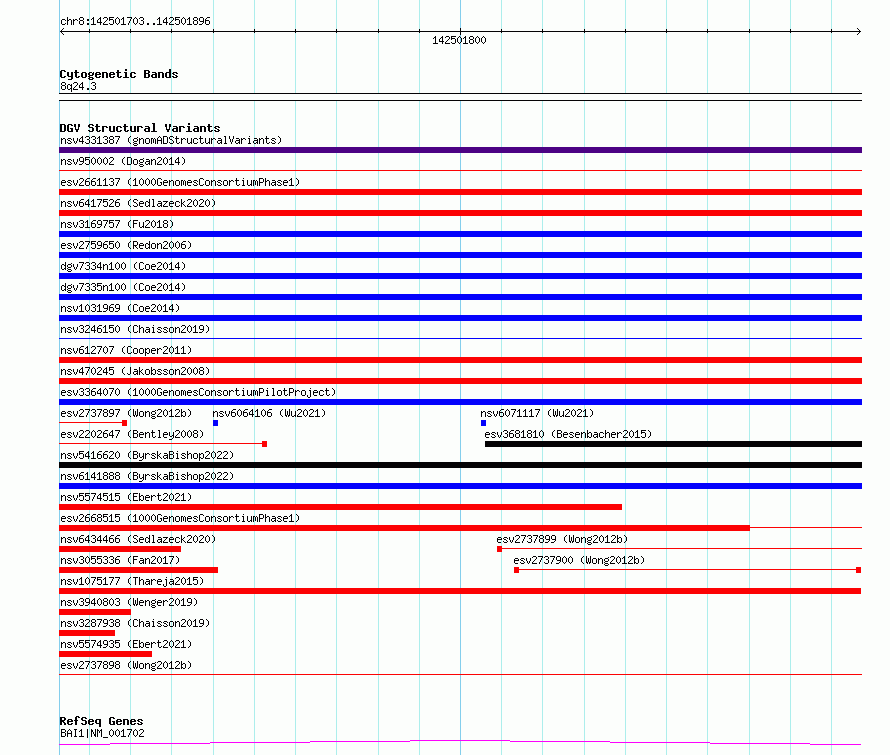The image size is (890, 755).
Task: Open nsv3940803 (Wenger2019) variant
Action: (x=129, y=602)
